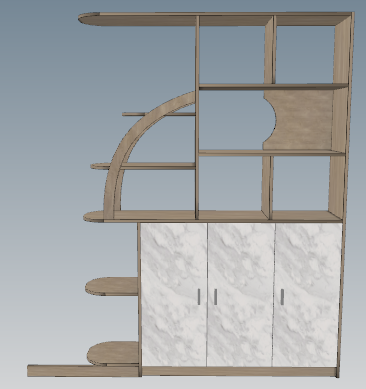Screen dimensions: 366x389
Task: Click the handle on the middle door
Action: pyautogui.click(x=215, y=297)
